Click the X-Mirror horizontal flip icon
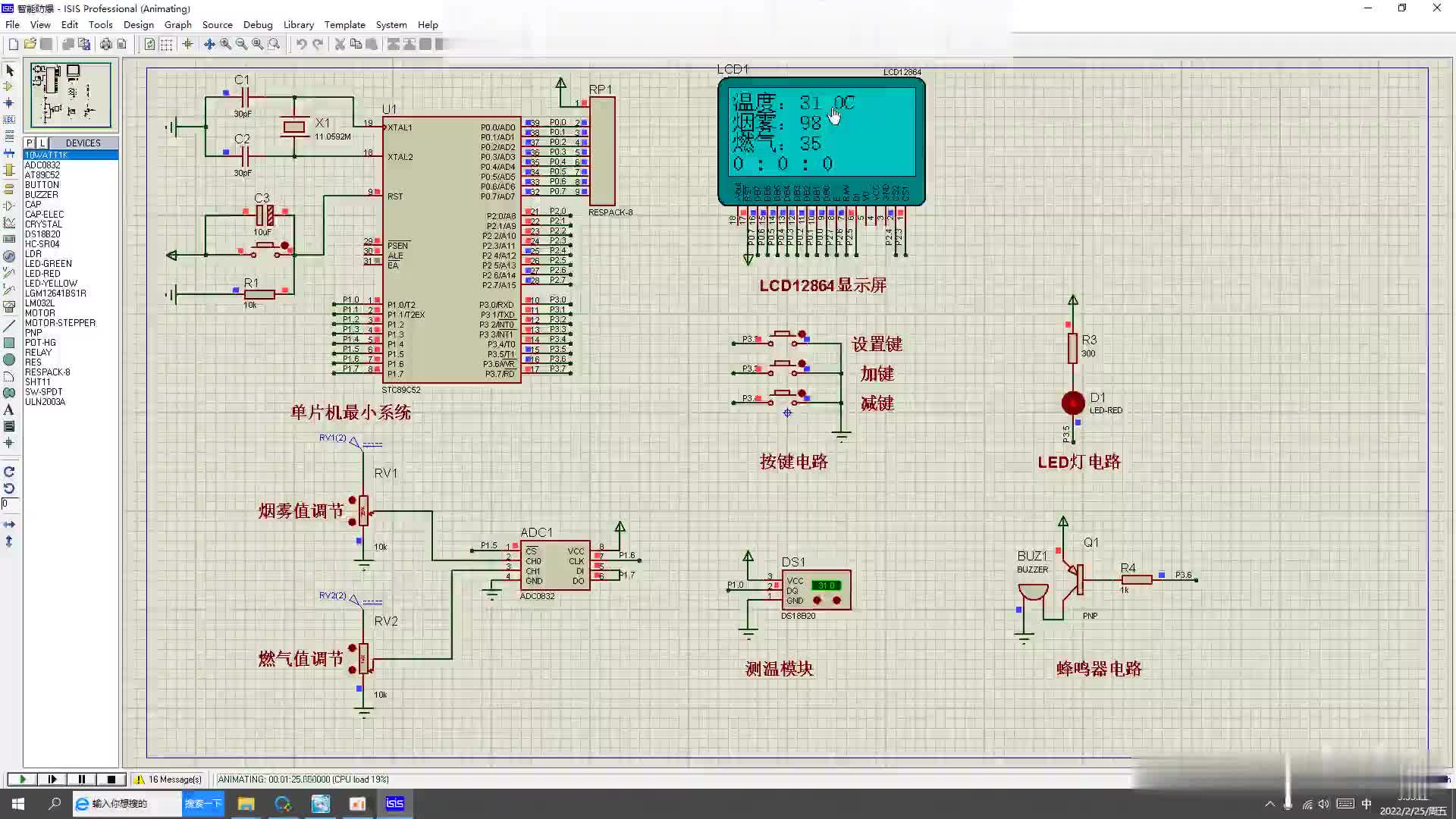The width and height of the screenshot is (1456, 819). tap(10, 525)
